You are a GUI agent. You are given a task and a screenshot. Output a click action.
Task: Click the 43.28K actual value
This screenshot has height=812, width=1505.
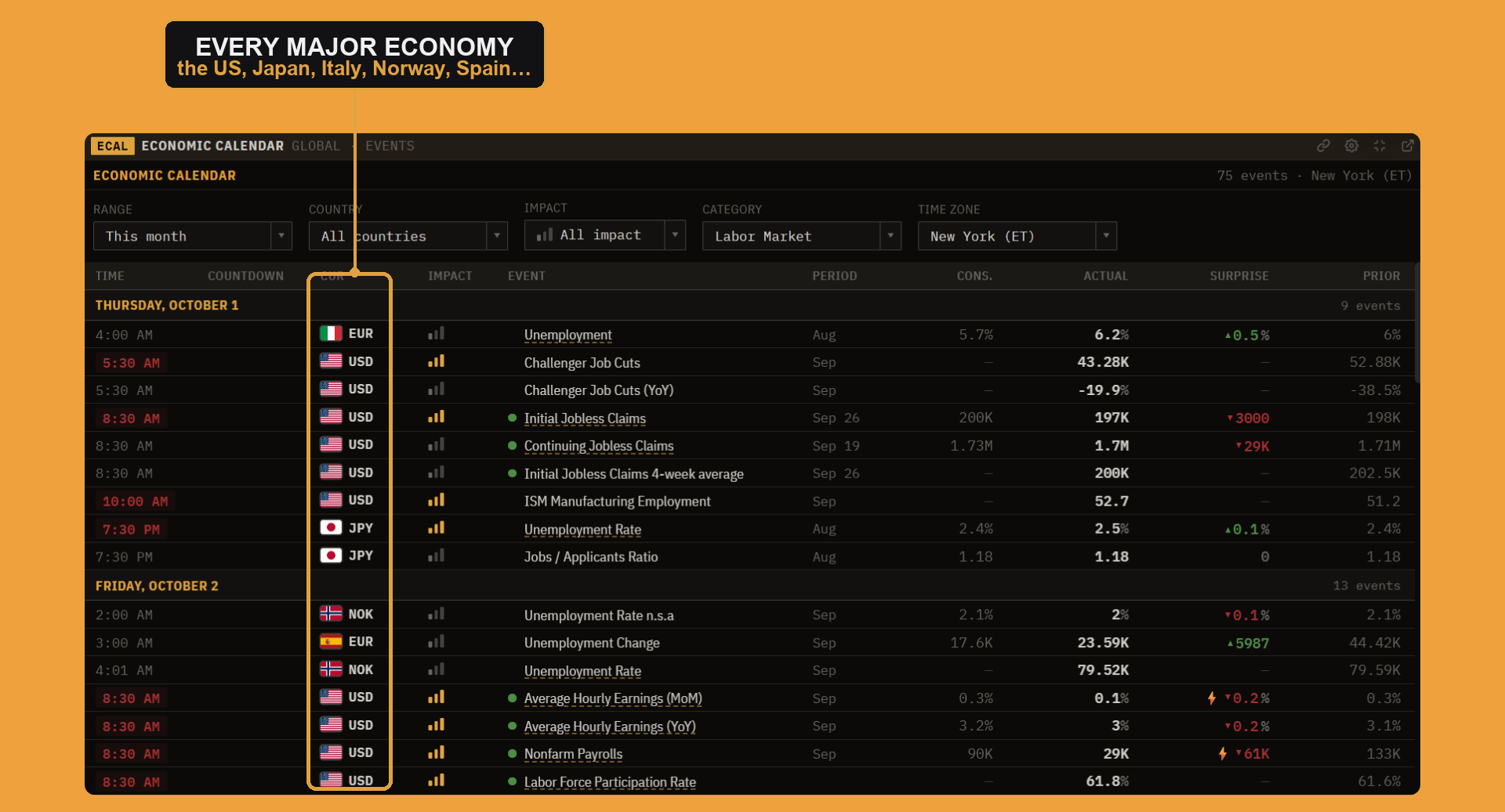pyautogui.click(x=1103, y=362)
